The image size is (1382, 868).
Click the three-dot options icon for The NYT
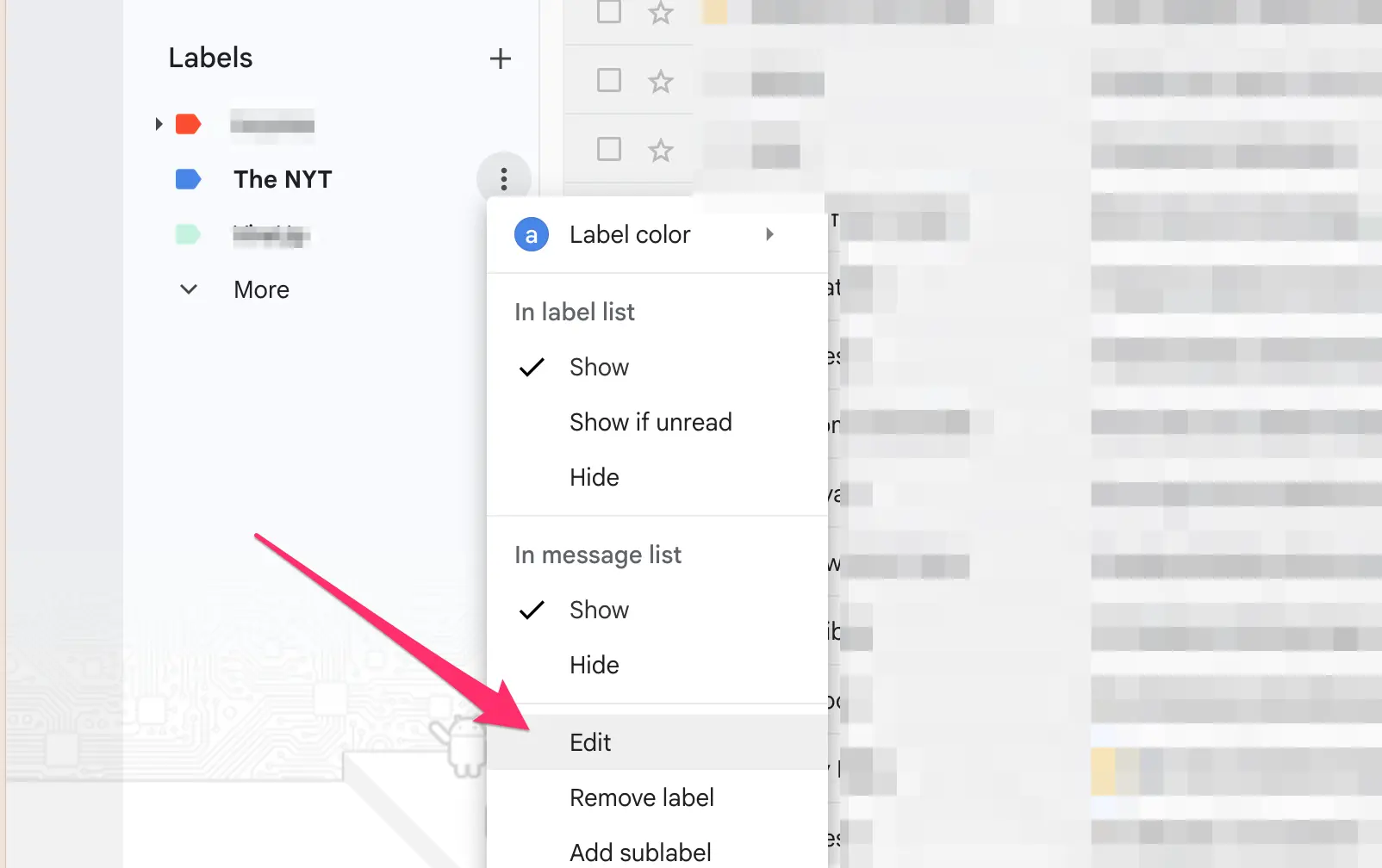[503, 179]
